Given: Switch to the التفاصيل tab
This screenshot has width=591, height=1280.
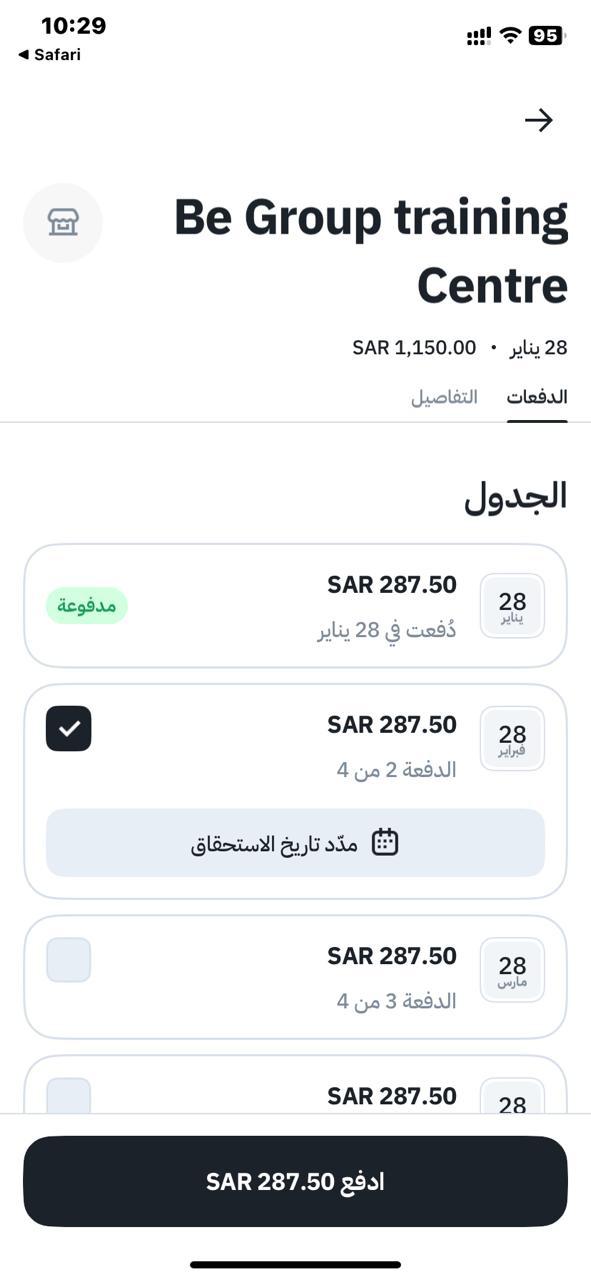Looking at the screenshot, I should (444, 397).
